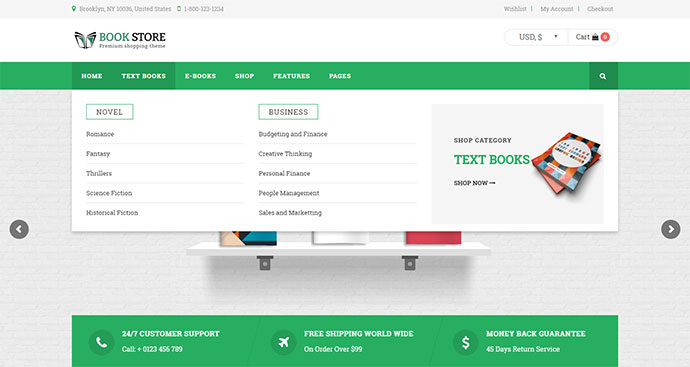Click the 24/7 Customer Support heading
690x367 pixels.
coord(171,334)
